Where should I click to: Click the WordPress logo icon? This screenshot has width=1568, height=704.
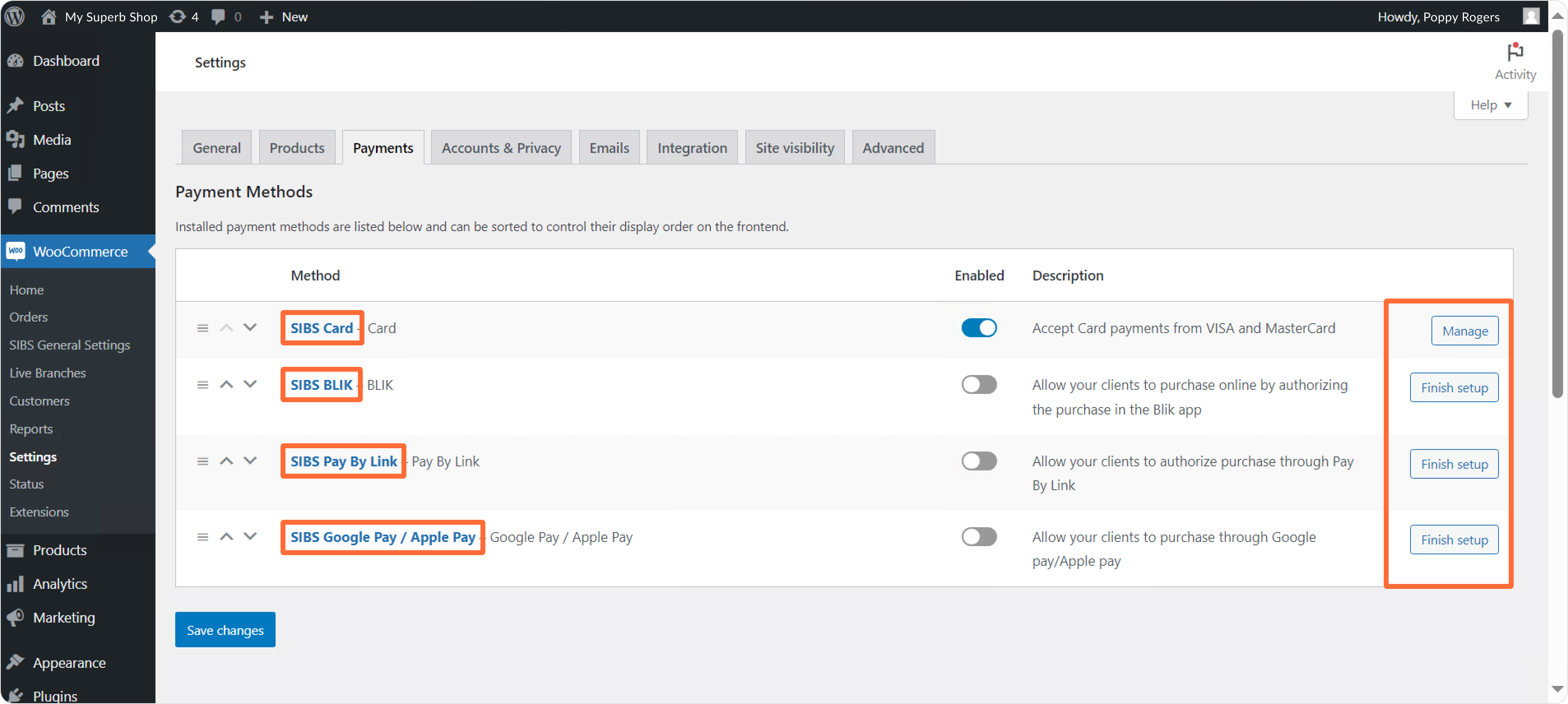pos(15,16)
